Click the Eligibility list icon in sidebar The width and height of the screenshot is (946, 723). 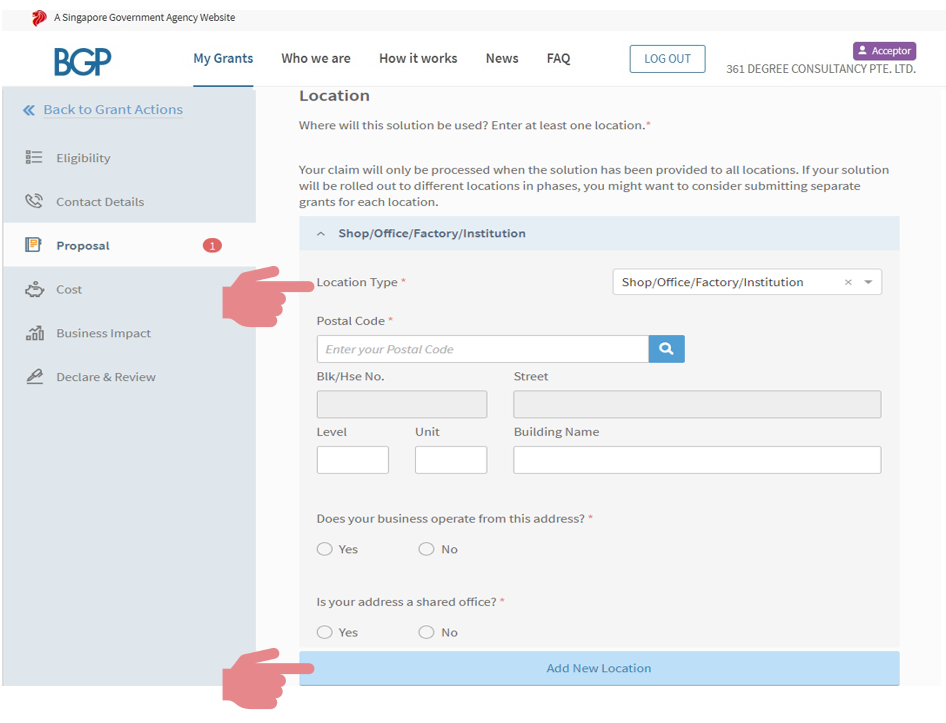(34, 158)
